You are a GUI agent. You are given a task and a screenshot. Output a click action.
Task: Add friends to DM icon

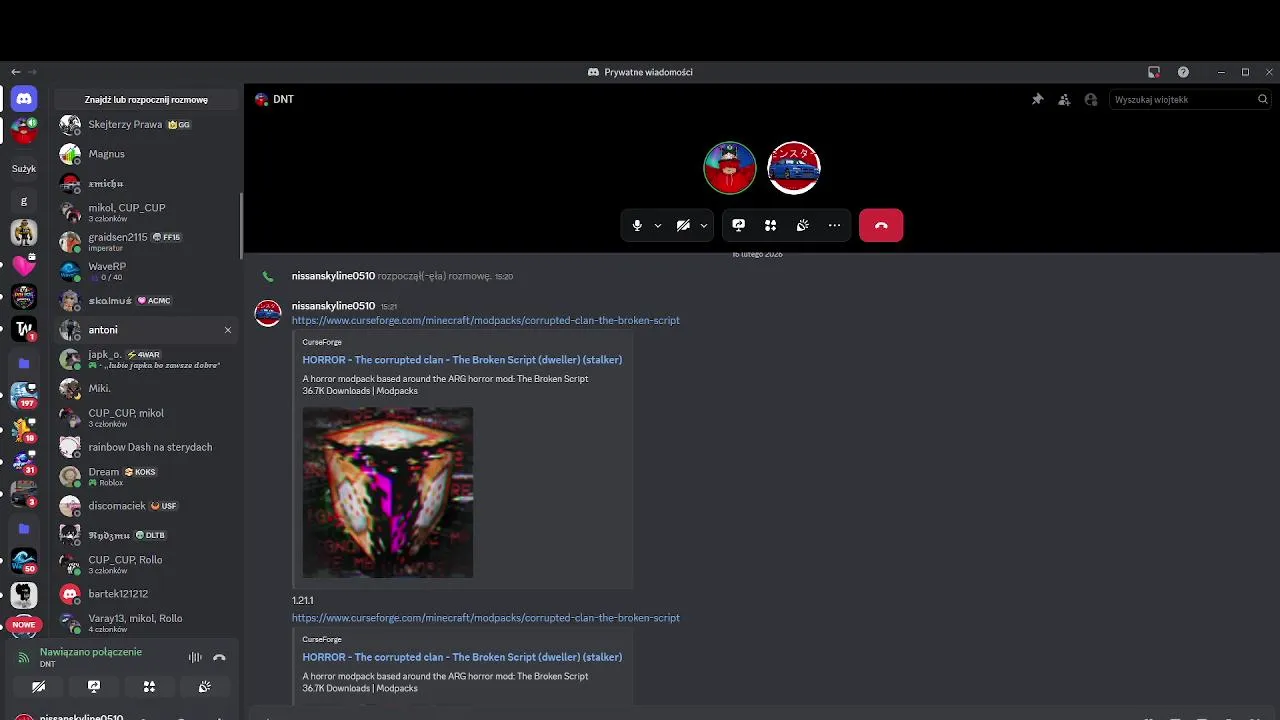1064,99
